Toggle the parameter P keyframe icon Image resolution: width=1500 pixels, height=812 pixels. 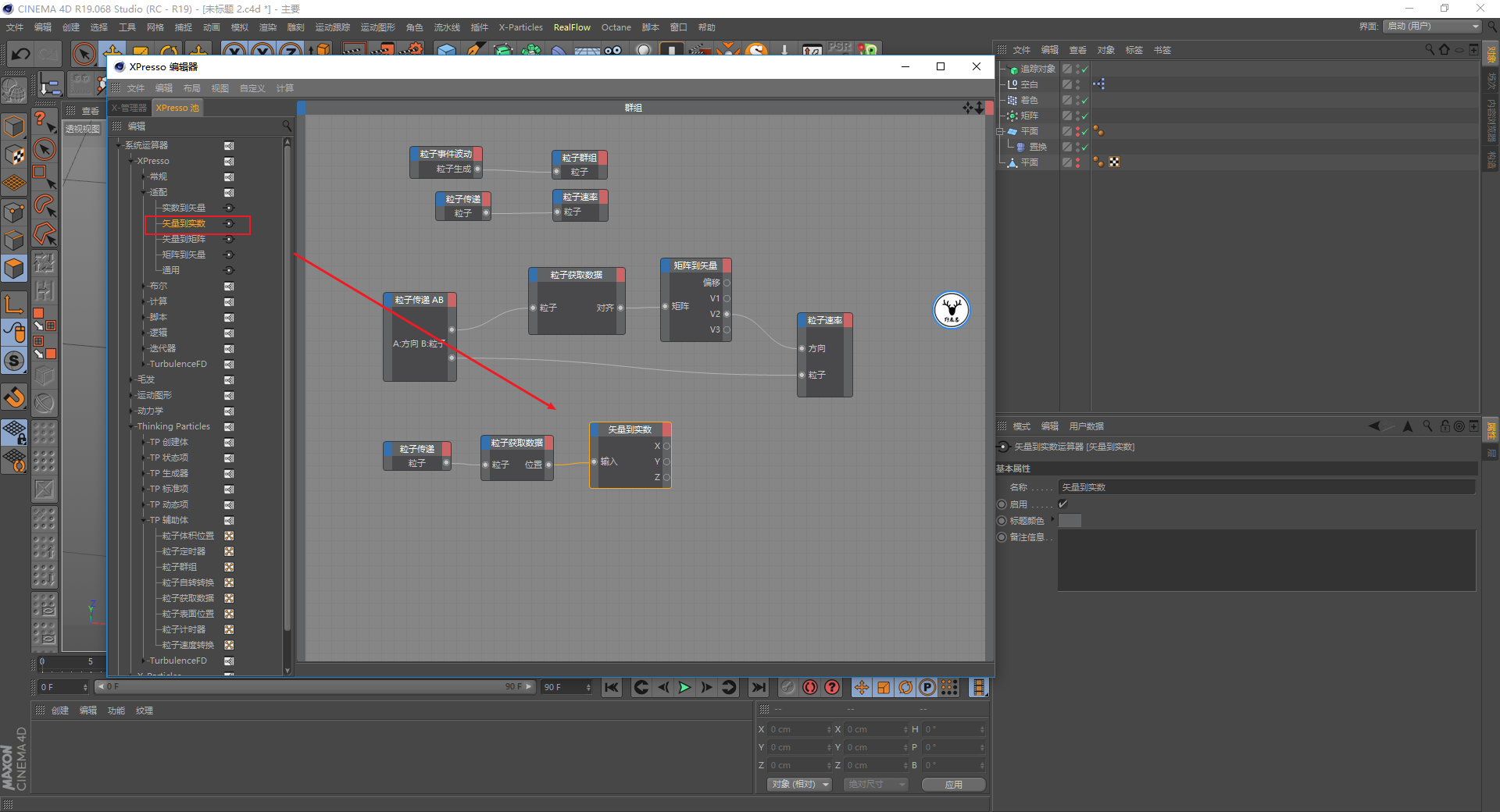(x=927, y=687)
